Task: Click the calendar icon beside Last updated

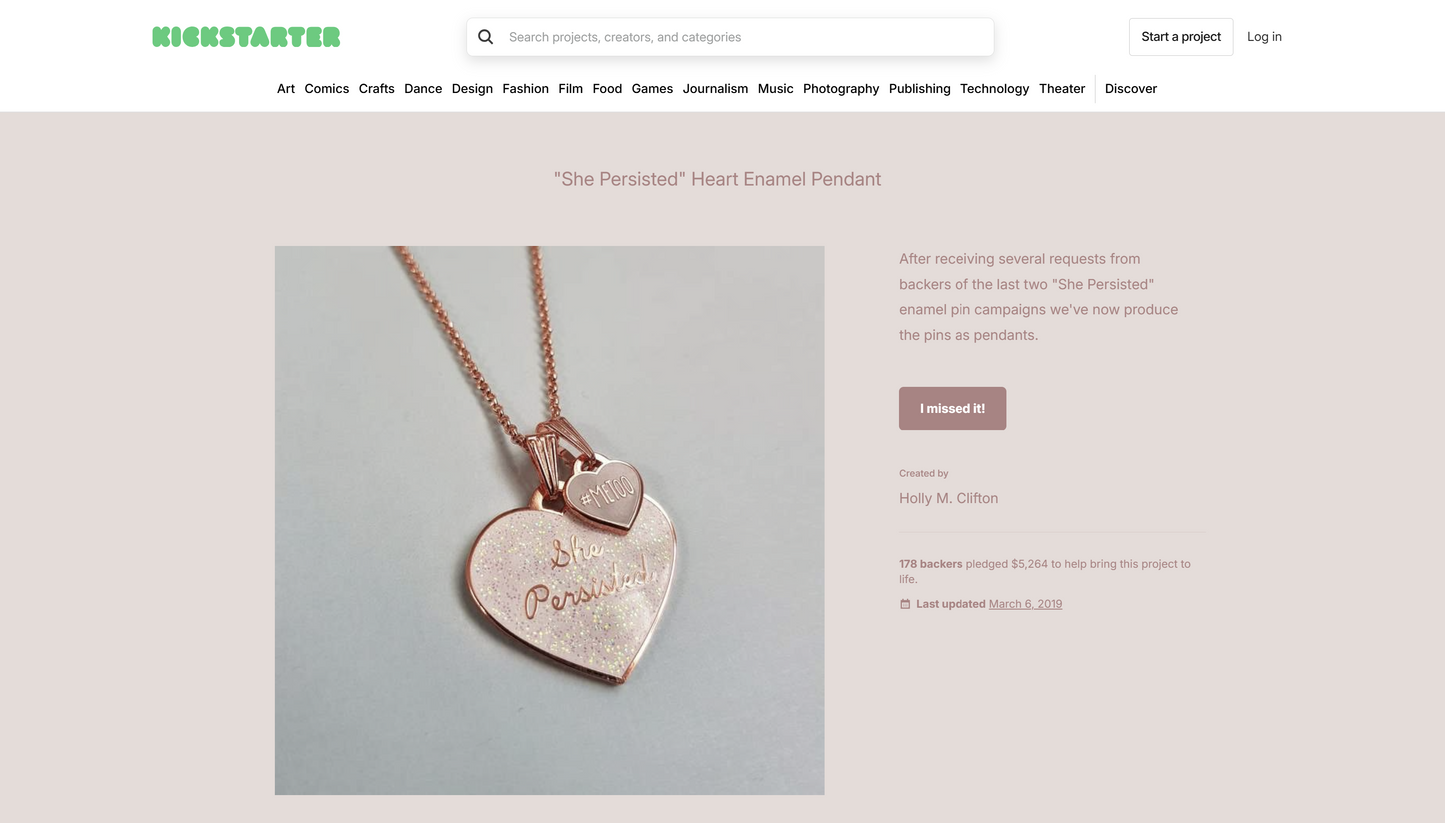Action: [x=904, y=604]
